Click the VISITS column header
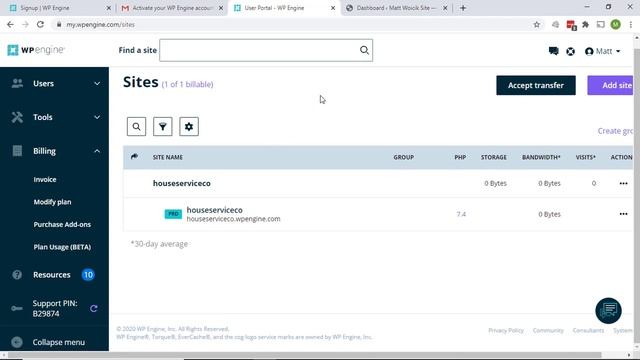The height and width of the screenshot is (360, 640). [x=586, y=157]
